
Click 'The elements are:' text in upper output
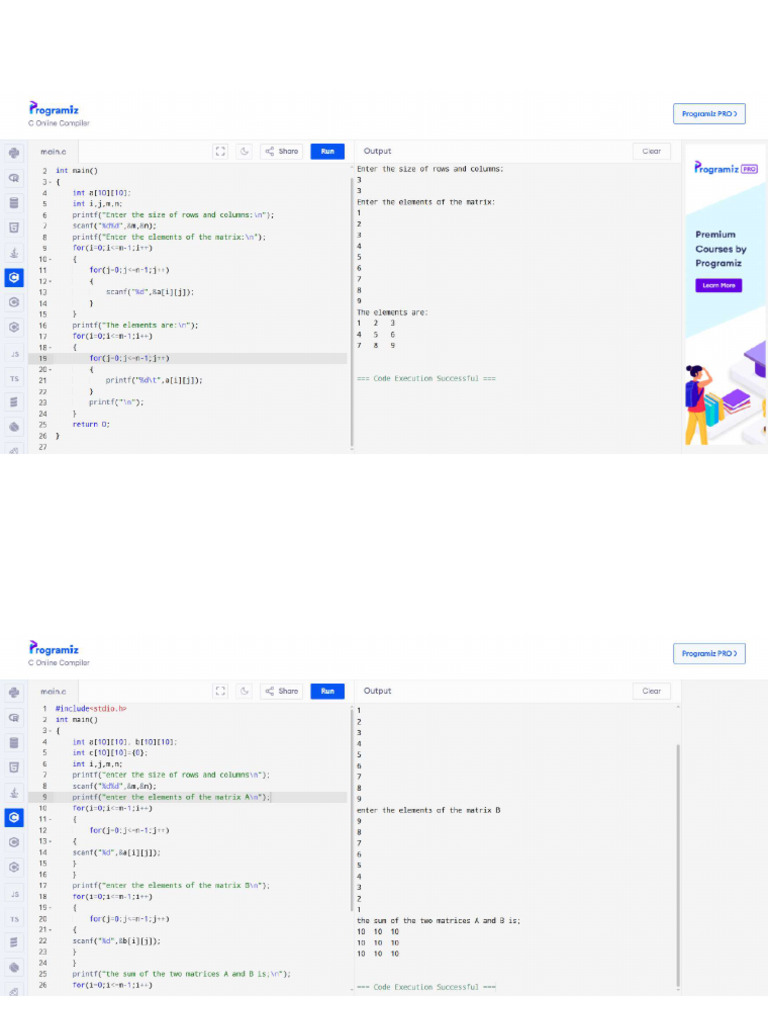click(392, 312)
